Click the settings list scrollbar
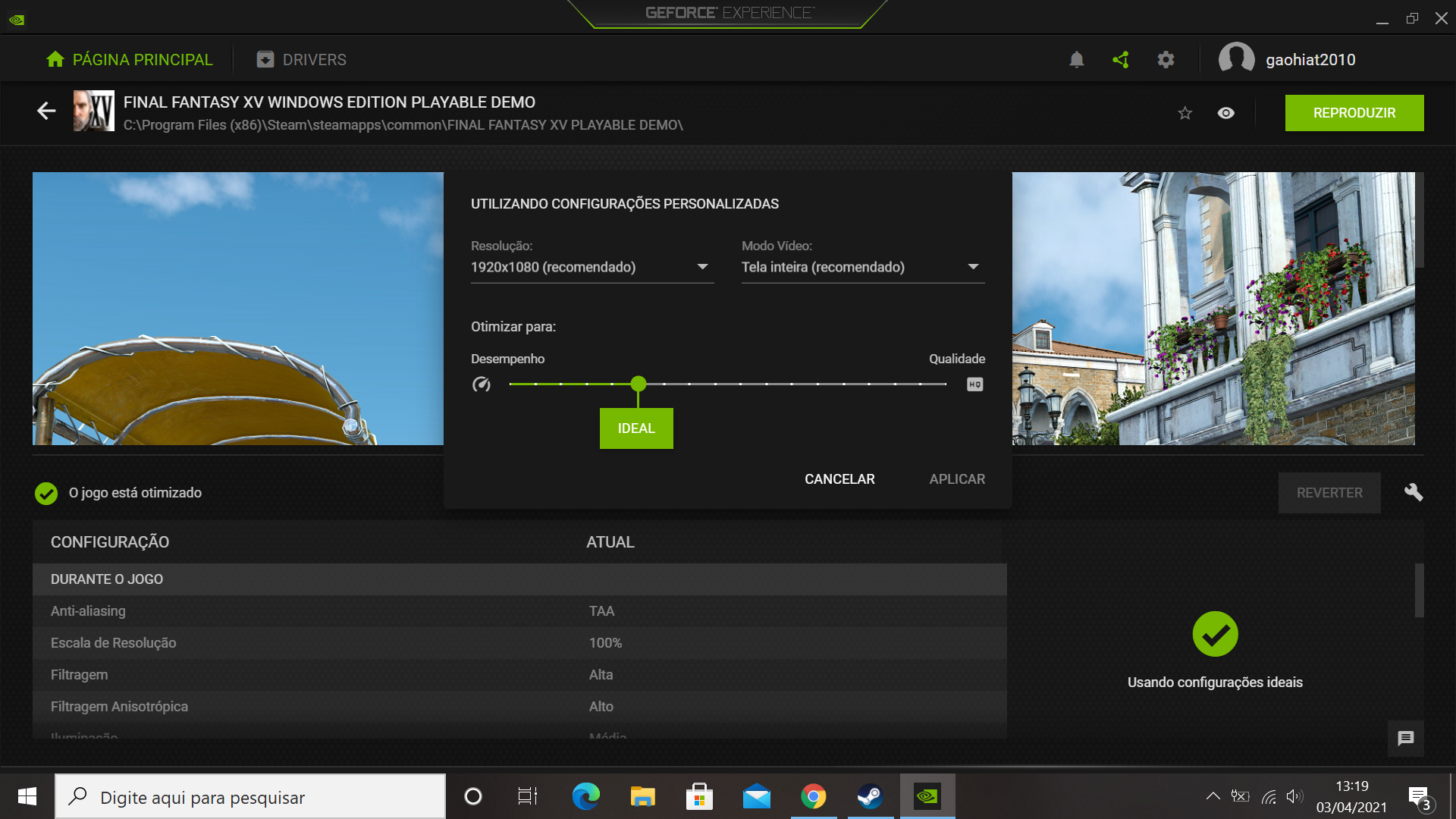1456x819 pixels. tap(1419, 590)
